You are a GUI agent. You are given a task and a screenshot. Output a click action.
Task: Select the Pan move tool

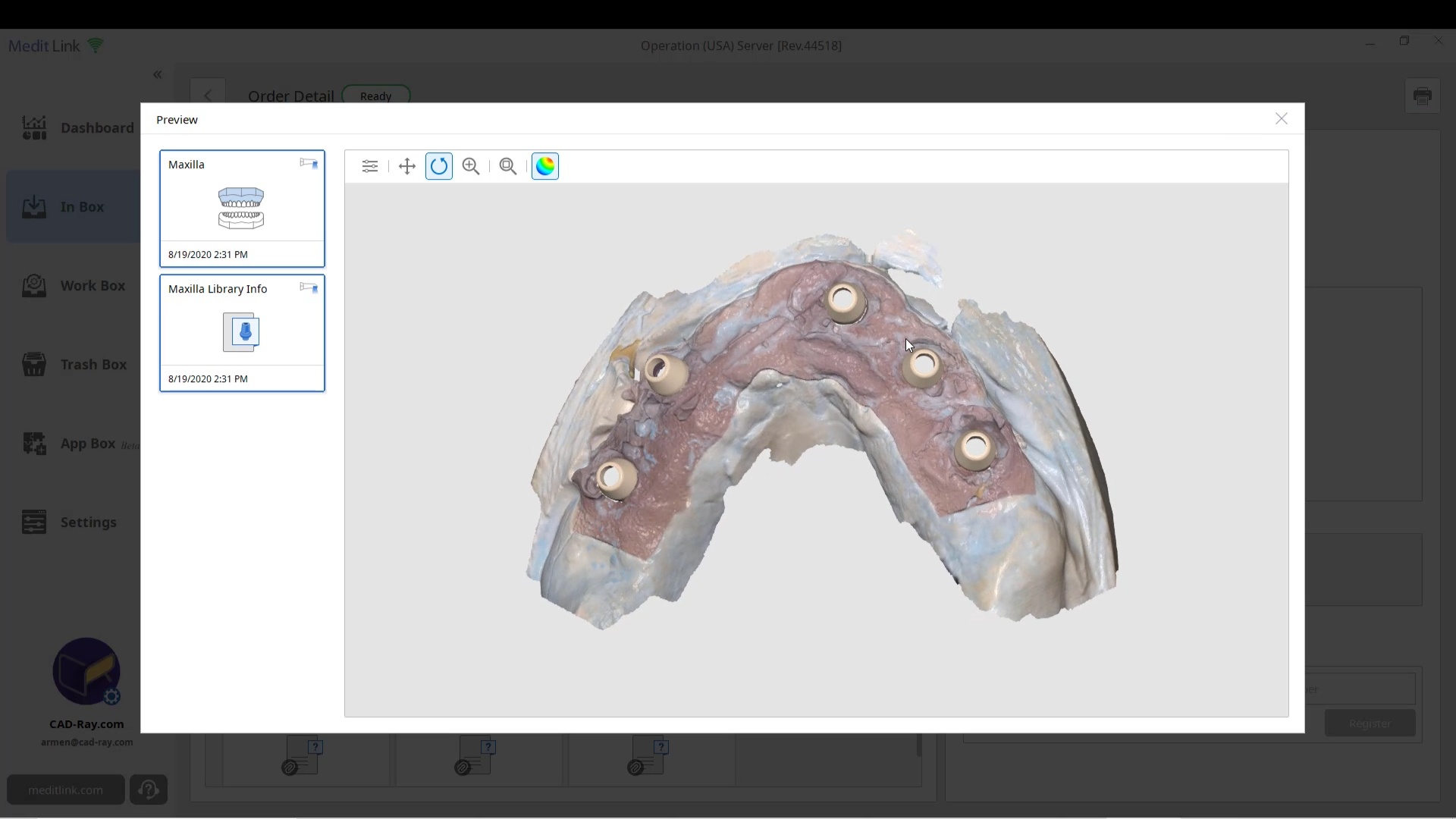pos(407,166)
